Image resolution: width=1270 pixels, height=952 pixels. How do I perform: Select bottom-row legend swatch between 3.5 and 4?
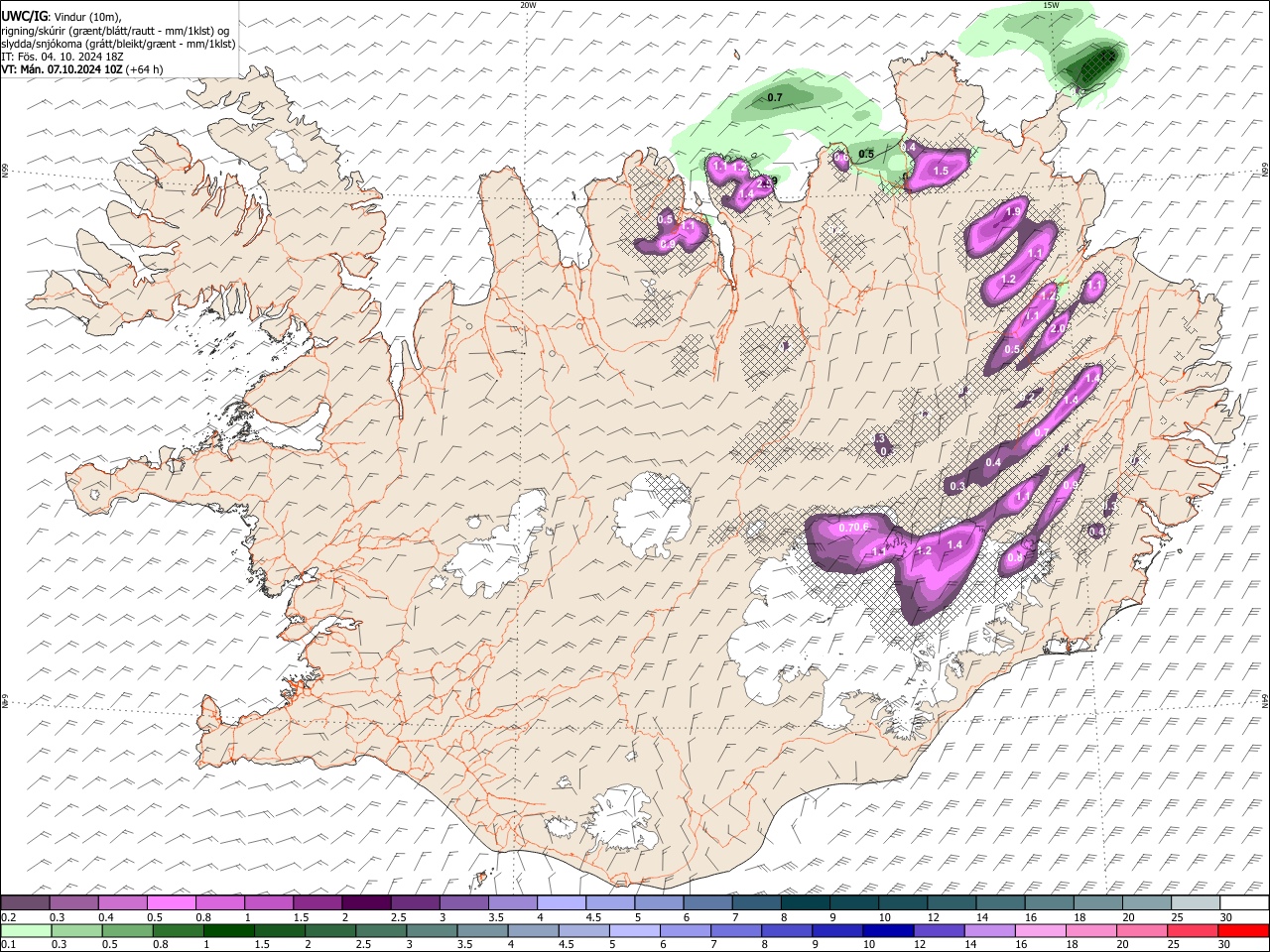[x=482, y=930]
